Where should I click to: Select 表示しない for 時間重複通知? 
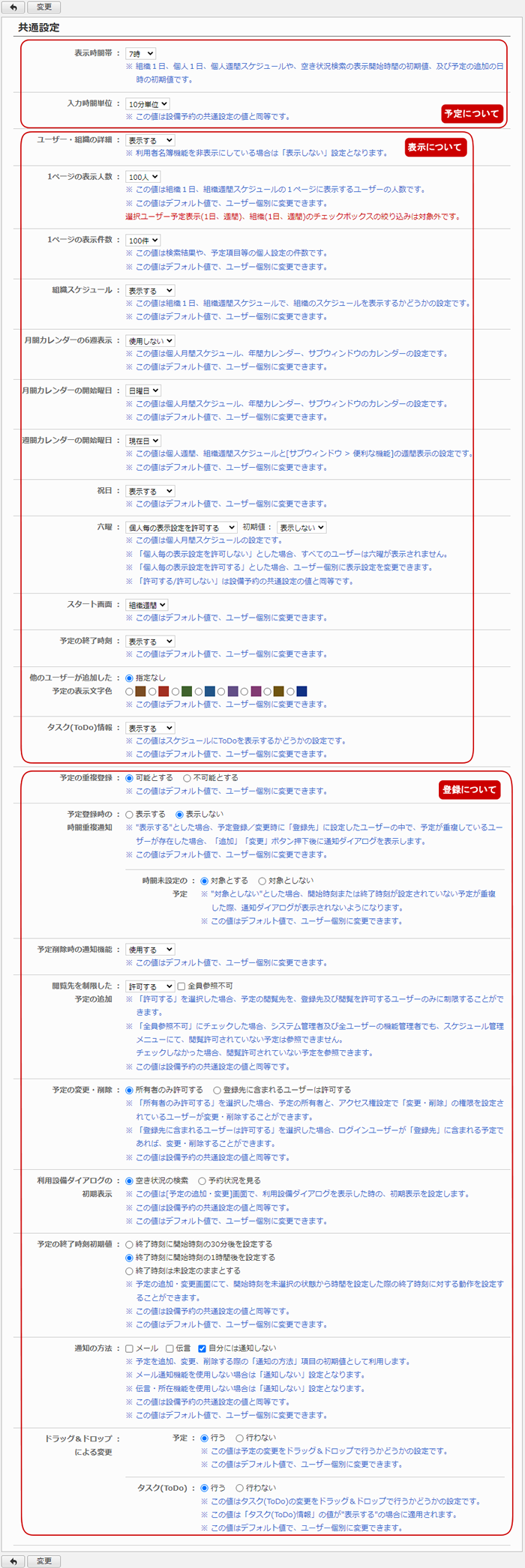click(x=180, y=814)
